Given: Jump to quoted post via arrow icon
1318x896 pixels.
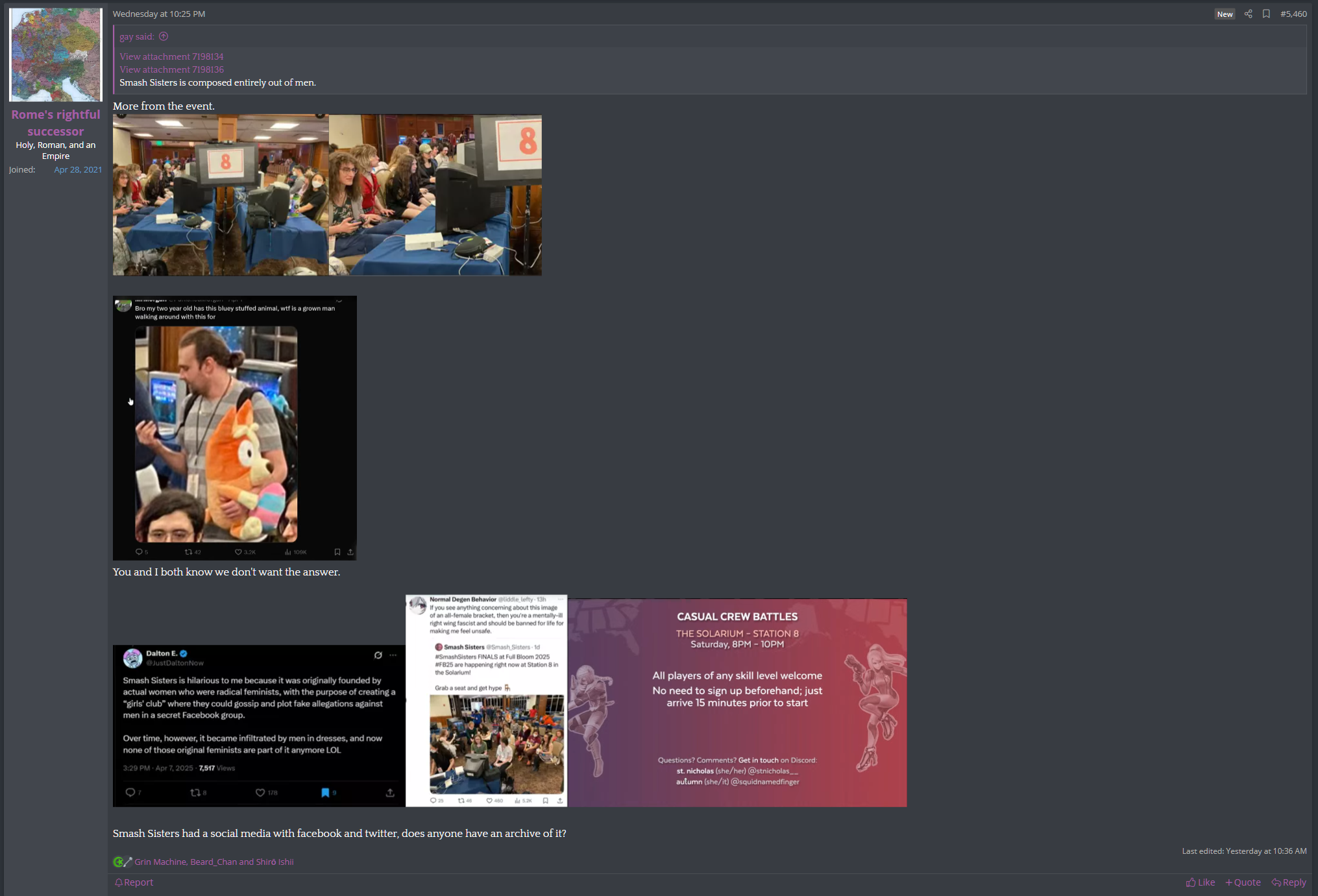Looking at the screenshot, I should point(164,36).
